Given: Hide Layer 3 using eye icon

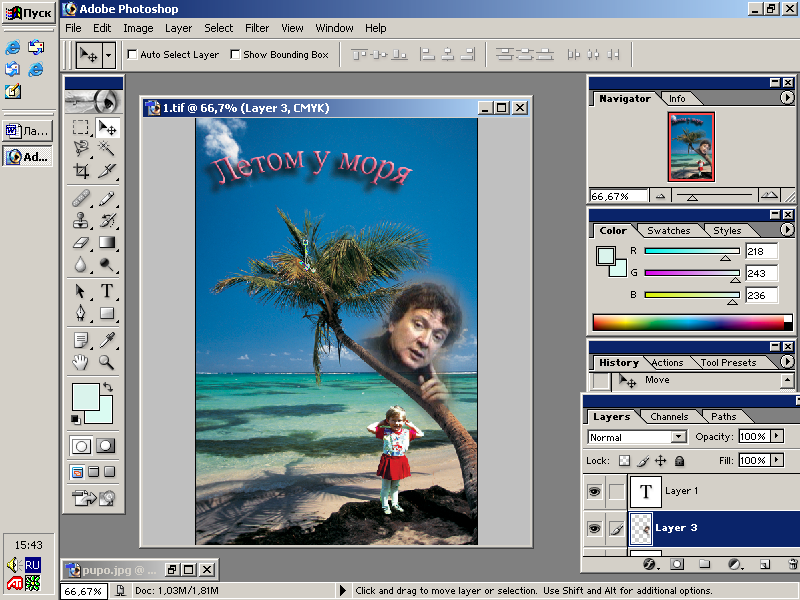Looking at the screenshot, I should [x=594, y=529].
